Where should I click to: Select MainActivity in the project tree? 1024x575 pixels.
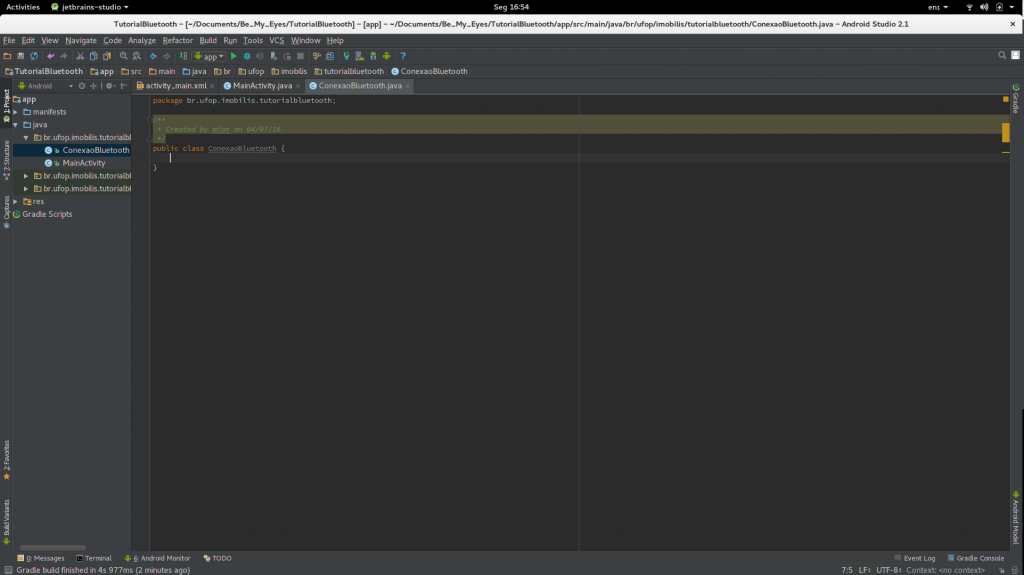84,163
